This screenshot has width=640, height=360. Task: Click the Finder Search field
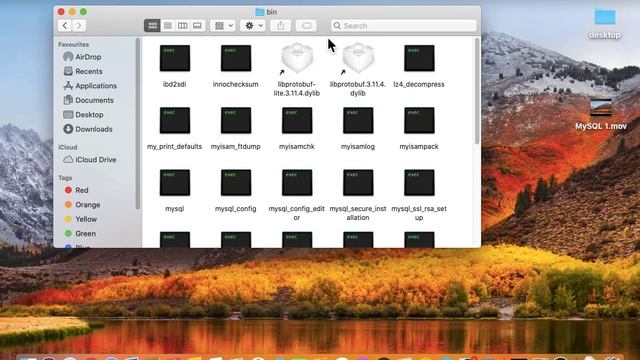pyautogui.click(x=403, y=26)
